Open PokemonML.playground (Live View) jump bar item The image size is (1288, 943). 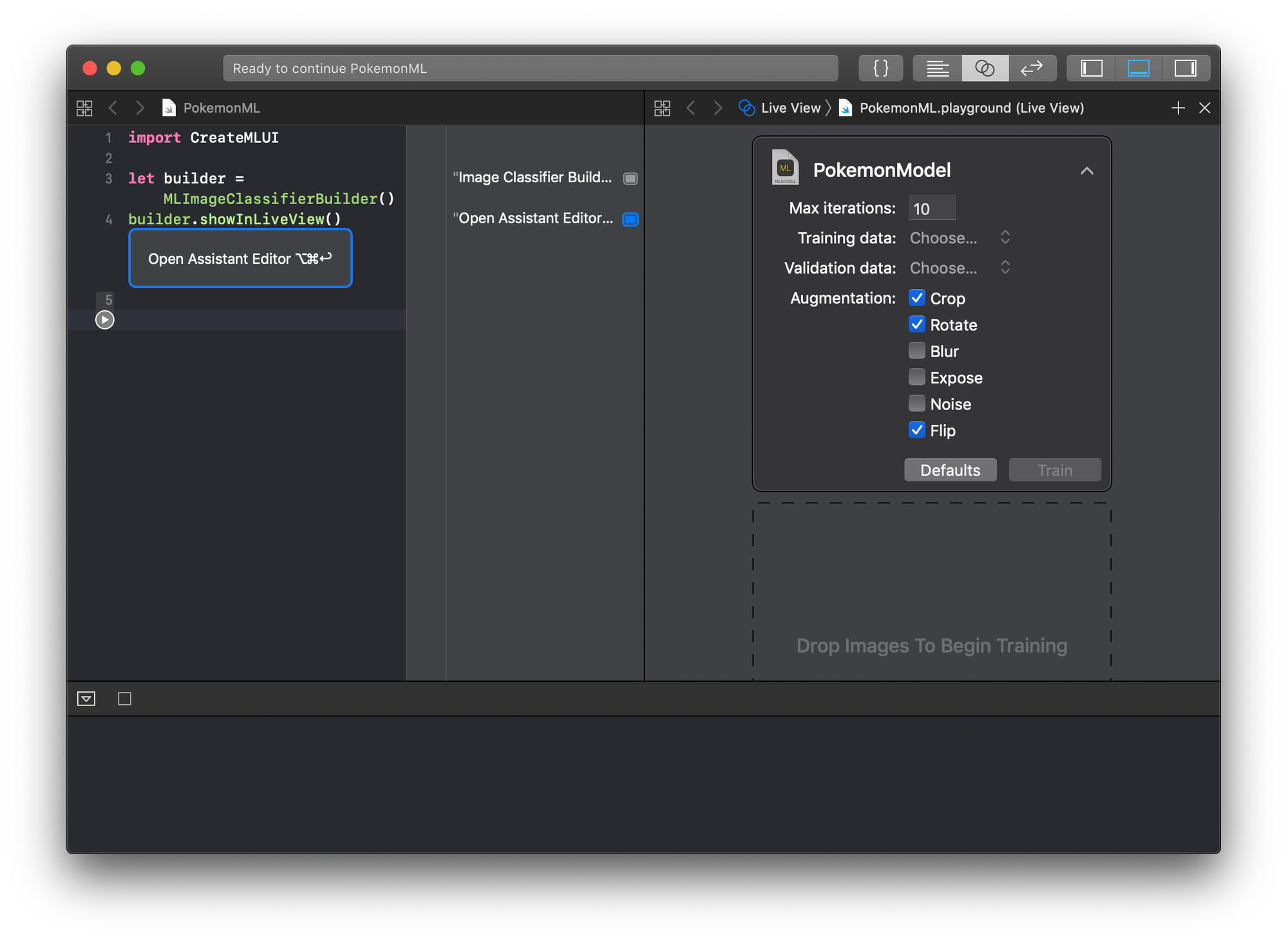point(962,108)
